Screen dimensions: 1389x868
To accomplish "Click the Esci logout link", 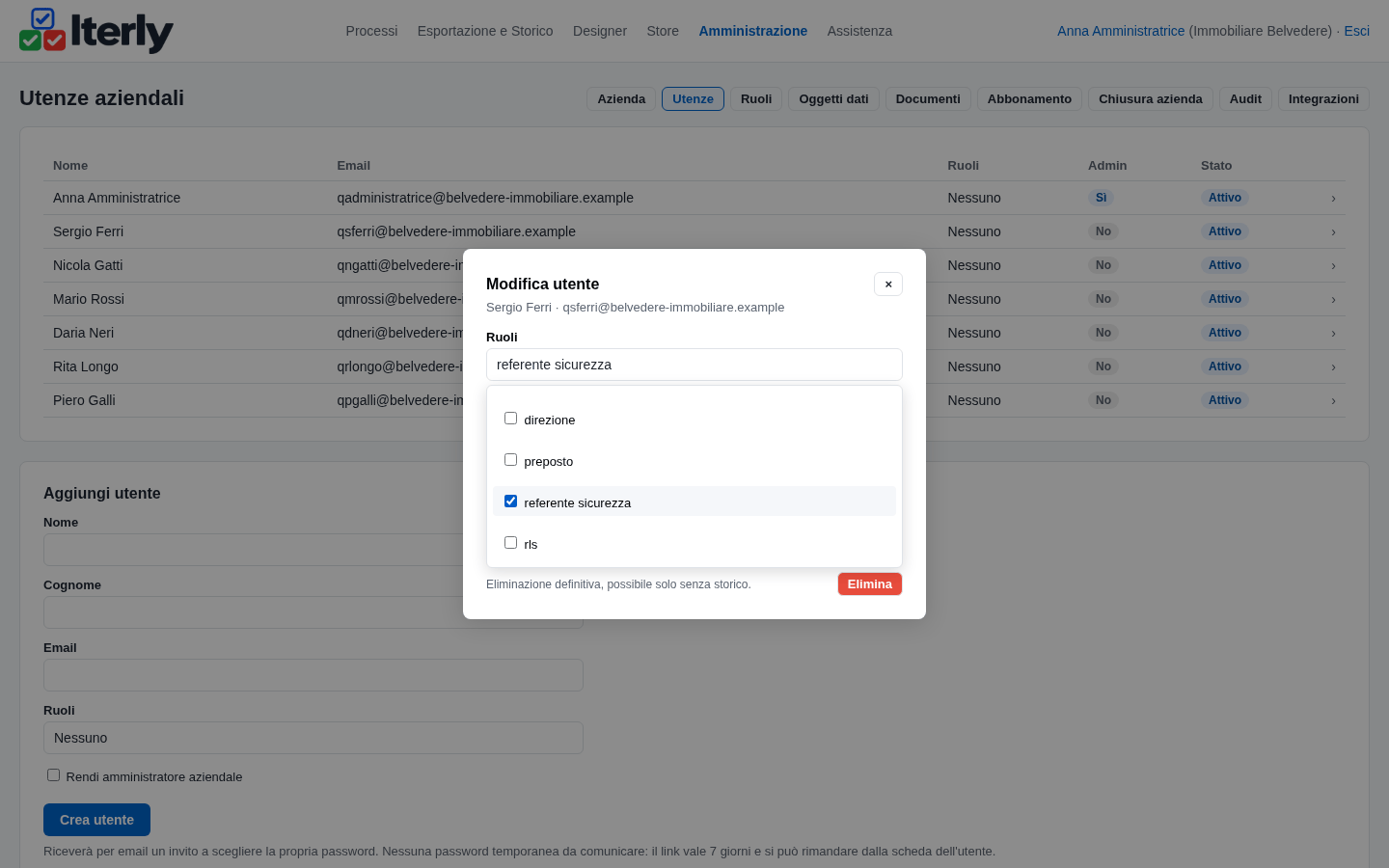I will click(1356, 31).
